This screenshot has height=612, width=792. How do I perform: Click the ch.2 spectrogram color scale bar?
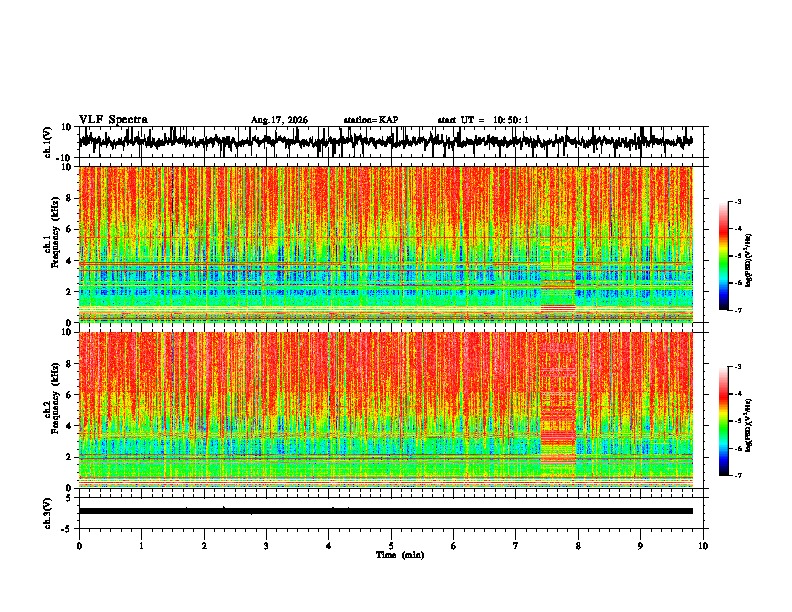pyautogui.click(x=723, y=421)
